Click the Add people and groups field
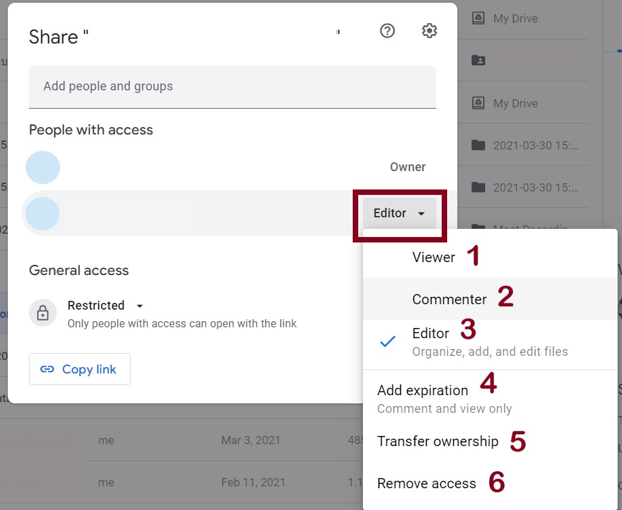 [232, 86]
